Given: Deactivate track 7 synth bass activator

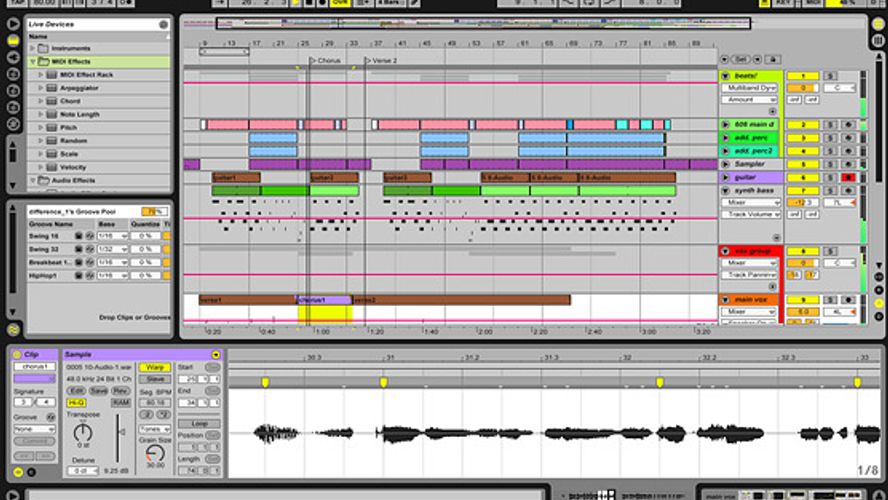Looking at the screenshot, I should pyautogui.click(x=802, y=191).
